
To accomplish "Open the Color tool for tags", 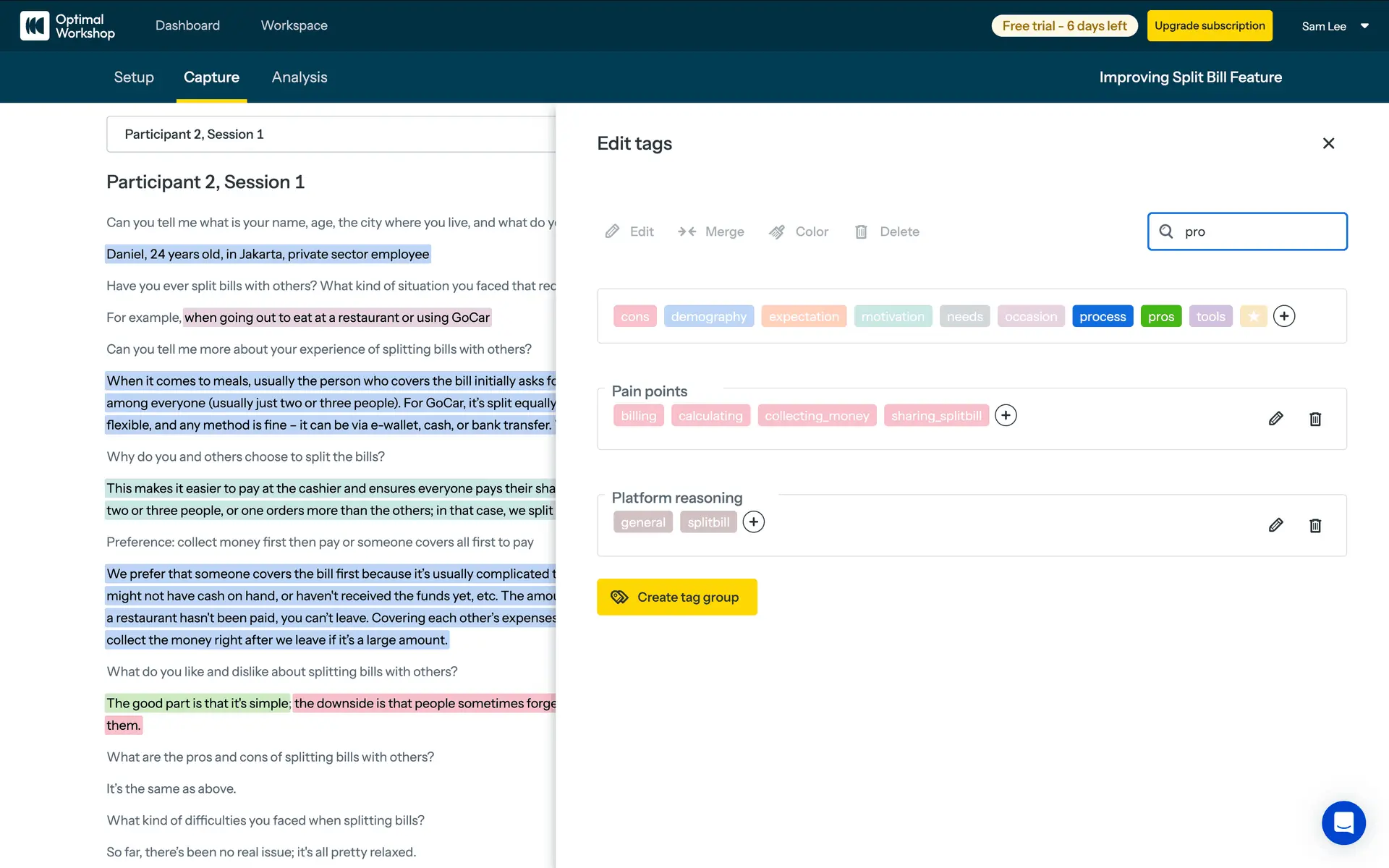I will pyautogui.click(x=799, y=231).
